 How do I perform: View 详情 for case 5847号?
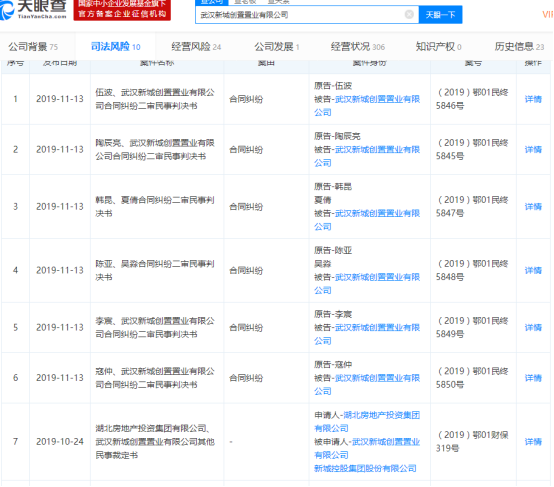pyautogui.click(x=533, y=207)
